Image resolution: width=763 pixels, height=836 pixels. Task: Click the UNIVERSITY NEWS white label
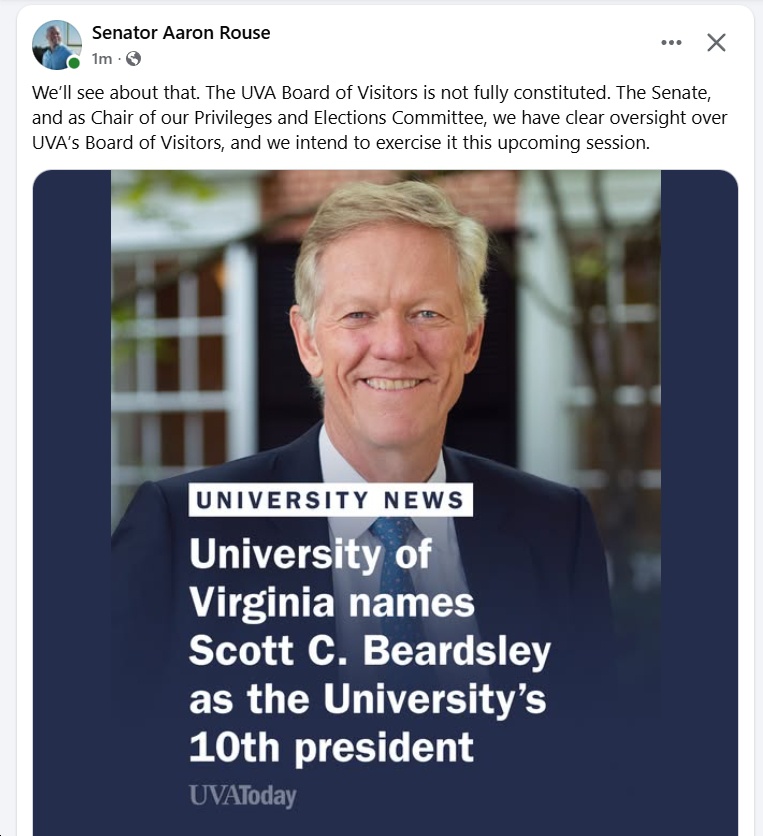click(330, 500)
